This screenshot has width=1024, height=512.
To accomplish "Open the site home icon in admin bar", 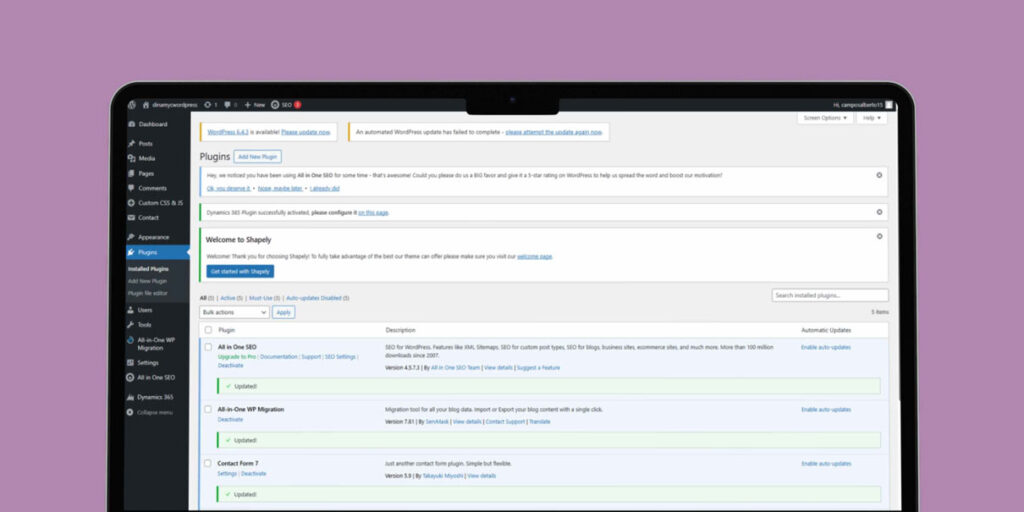I will [x=146, y=104].
